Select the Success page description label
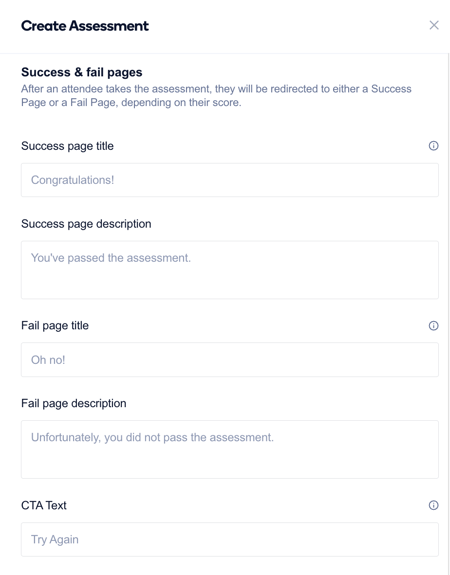The image size is (450, 575). click(x=86, y=224)
